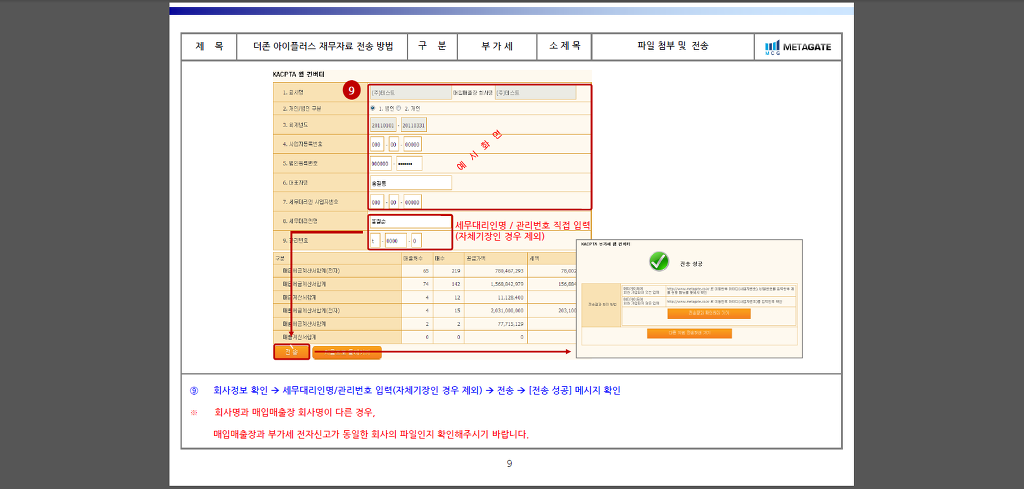Click middle box of row 4 business number
The height and width of the screenshot is (489, 1024).
pos(394,144)
